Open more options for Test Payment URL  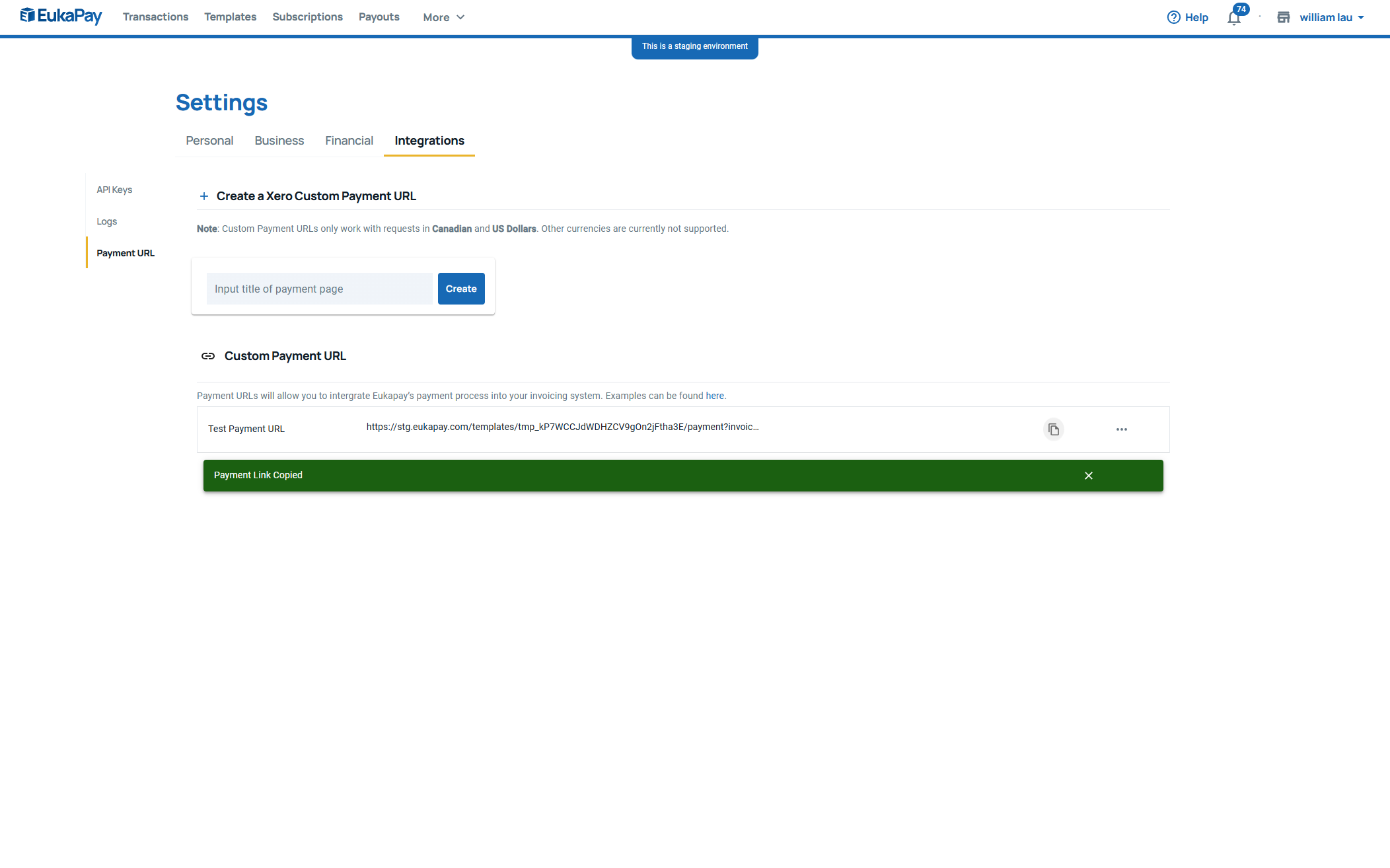1122,429
